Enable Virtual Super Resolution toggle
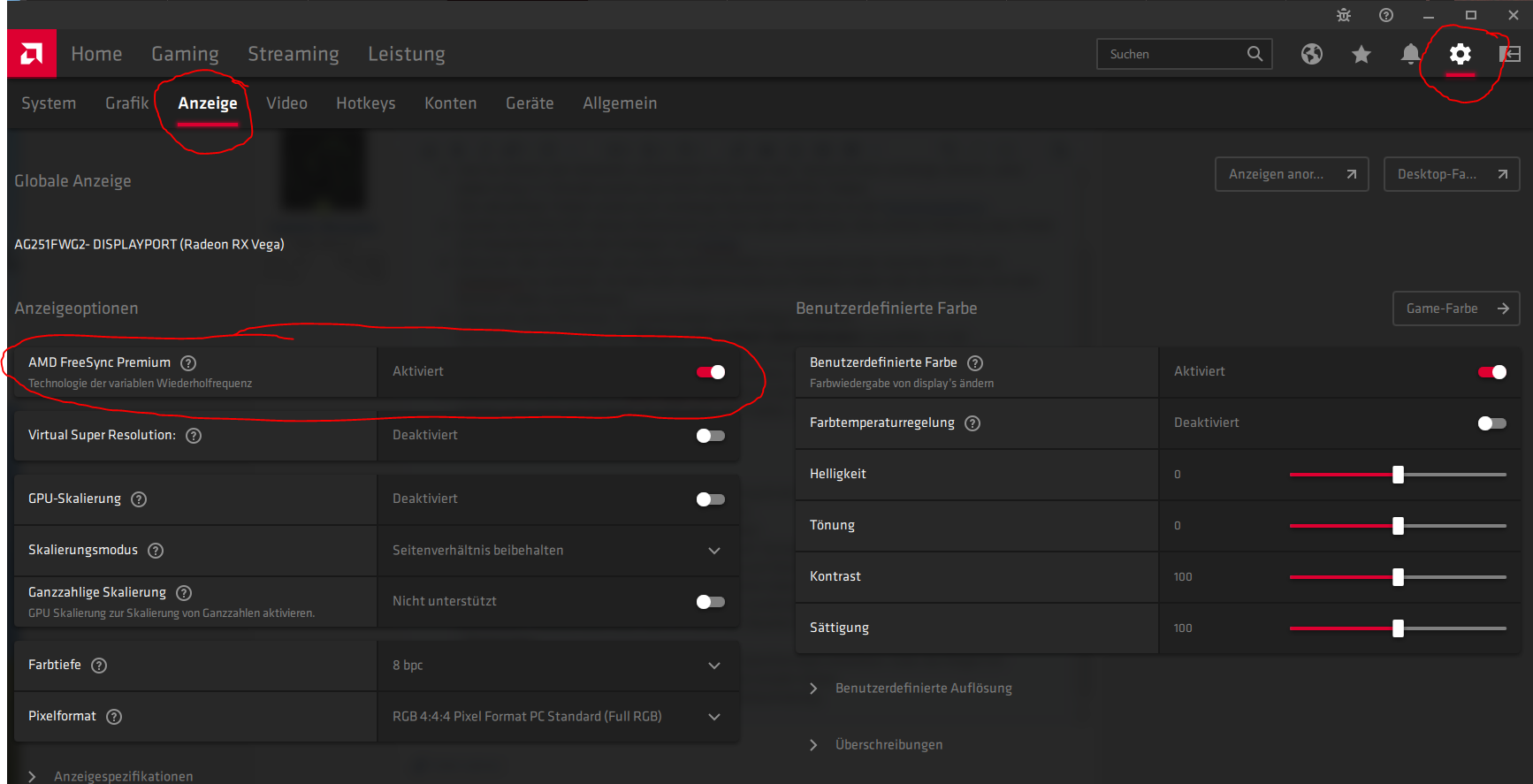Image resolution: width=1533 pixels, height=784 pixels. click(x=711, y=436)
